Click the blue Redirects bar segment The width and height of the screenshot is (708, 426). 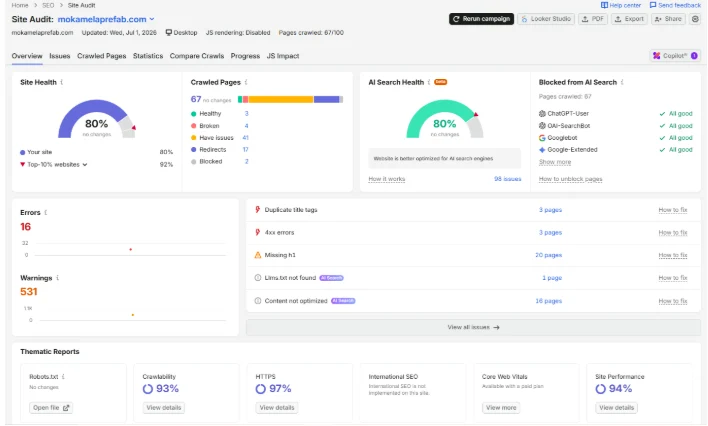pos(326,99)
